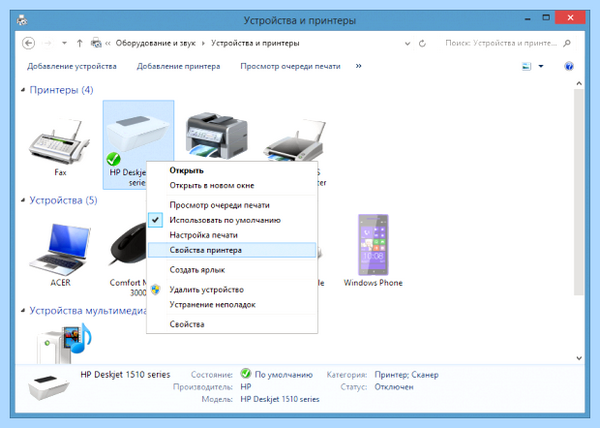This screenshot has width=600, height=428.
Task: Click the По умолчанию state value
Action: [x=284, y=375]
